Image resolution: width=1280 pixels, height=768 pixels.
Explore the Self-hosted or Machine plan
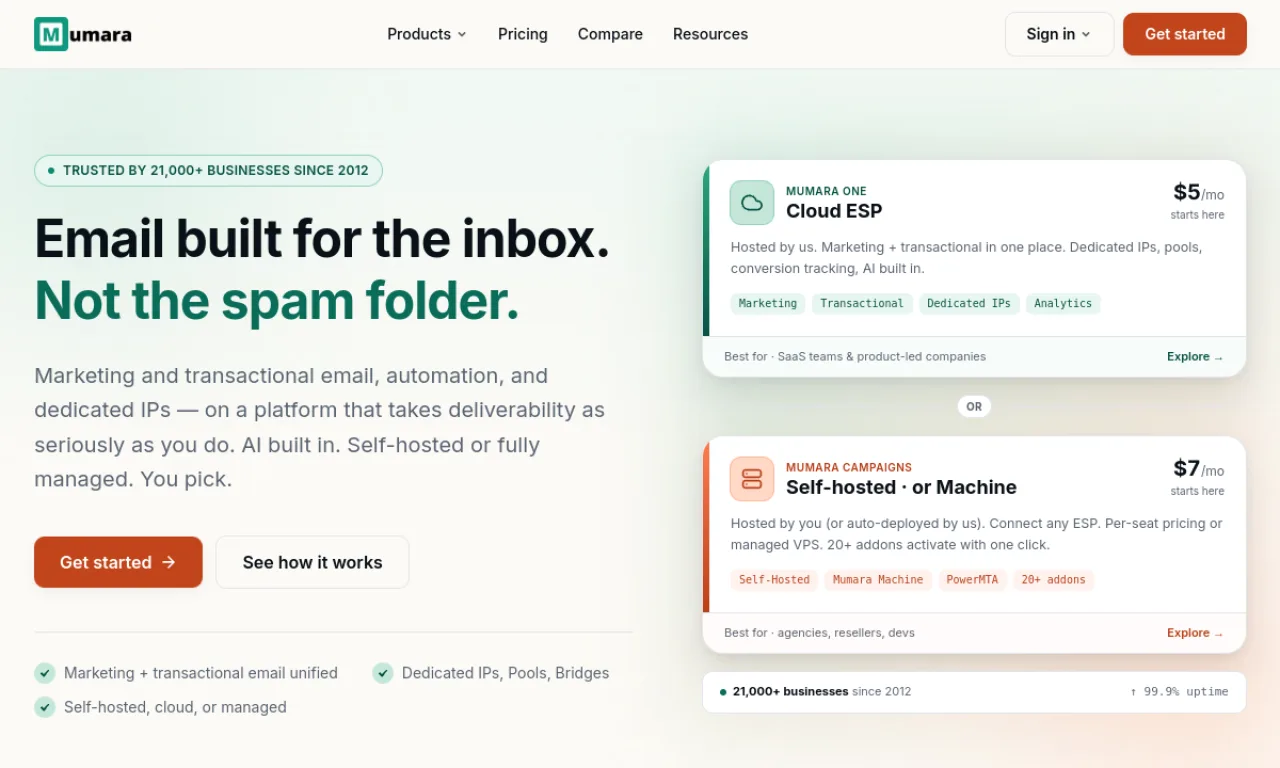1195,633
